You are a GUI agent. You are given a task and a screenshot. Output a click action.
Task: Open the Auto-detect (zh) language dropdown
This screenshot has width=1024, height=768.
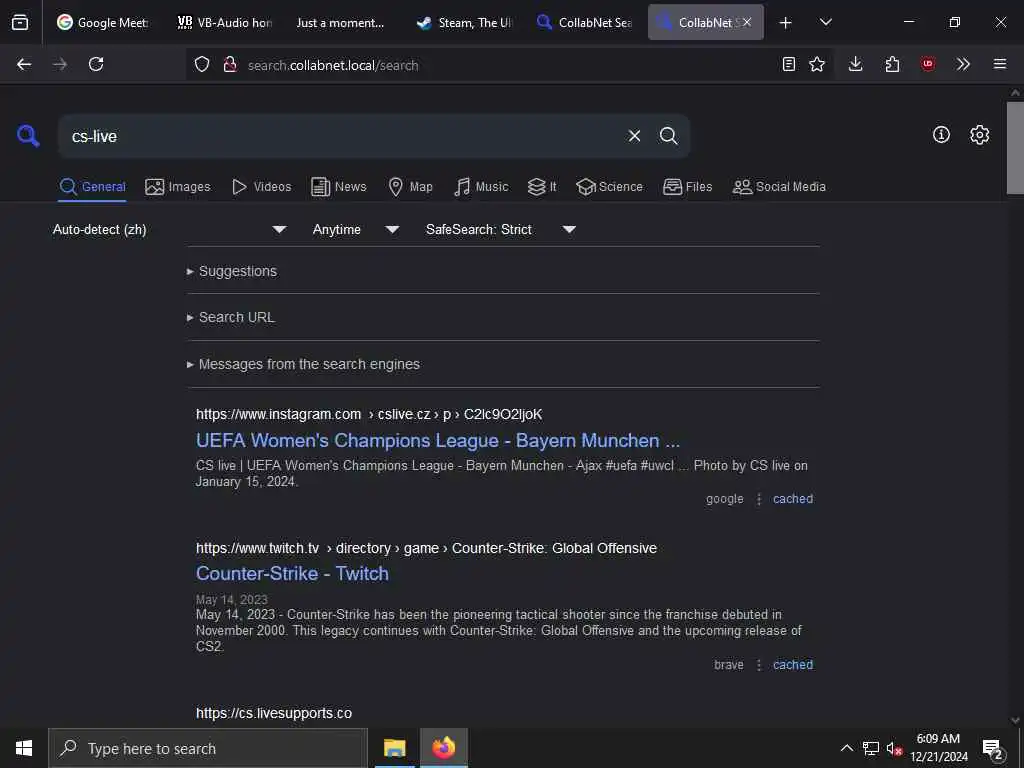coord(170,229)
